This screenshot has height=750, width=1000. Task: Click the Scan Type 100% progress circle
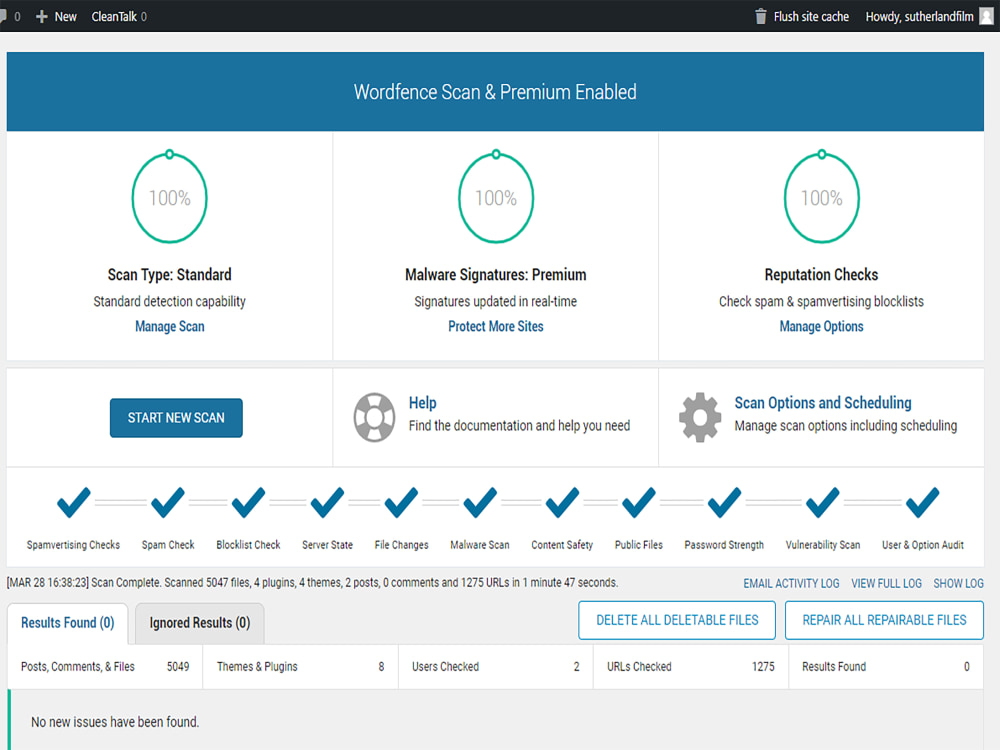coord(170,197)
